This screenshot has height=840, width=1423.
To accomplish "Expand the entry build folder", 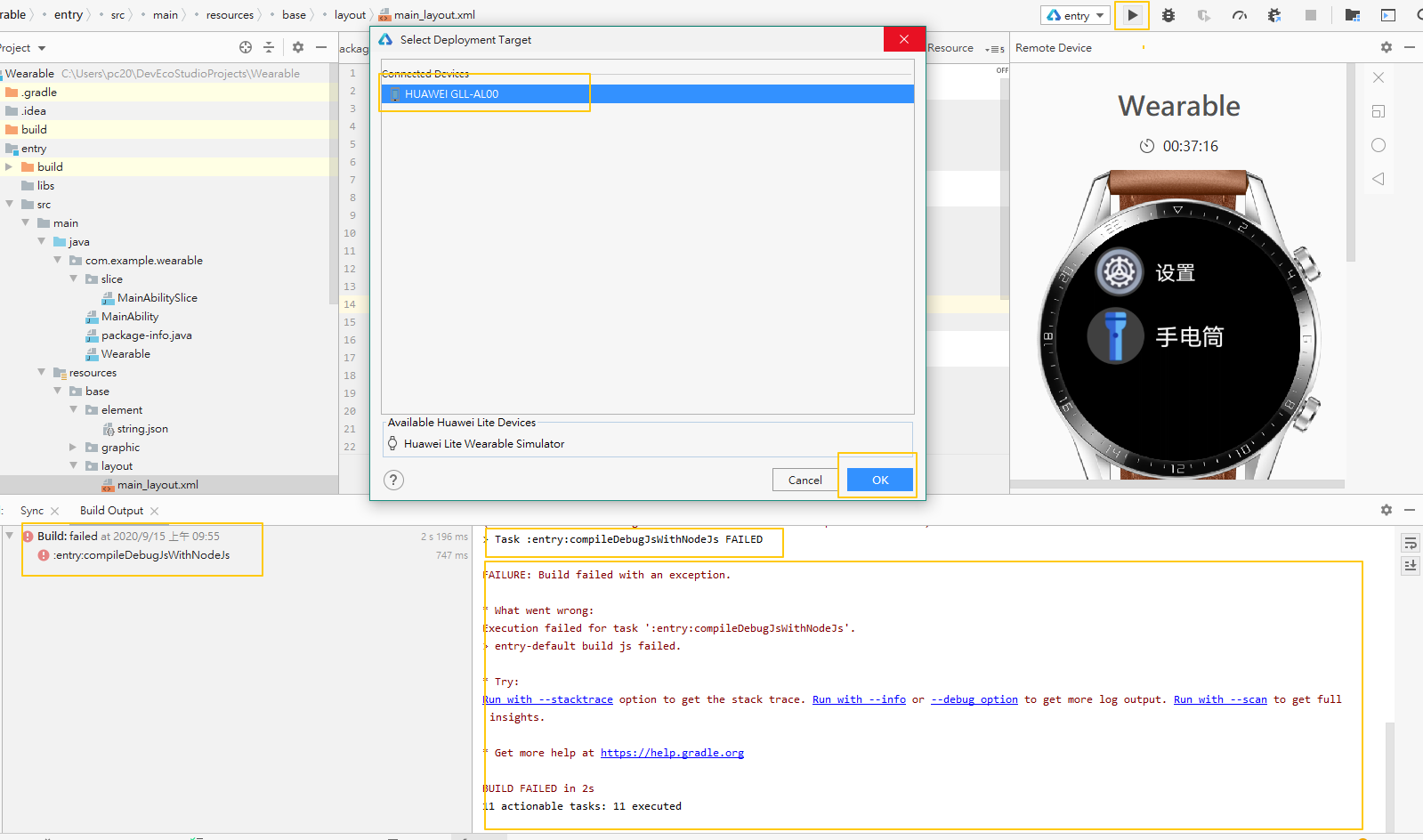I will point(9,166).
